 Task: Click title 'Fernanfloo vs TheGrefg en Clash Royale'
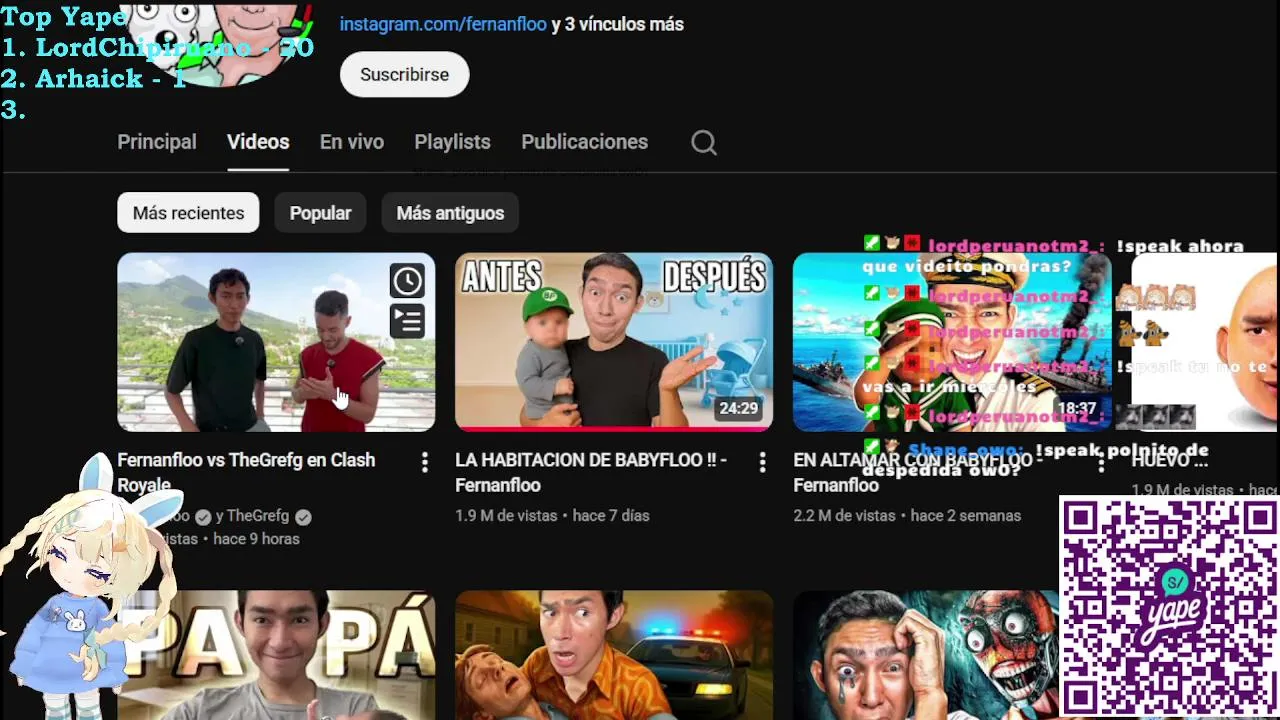[x=246, y=472]
